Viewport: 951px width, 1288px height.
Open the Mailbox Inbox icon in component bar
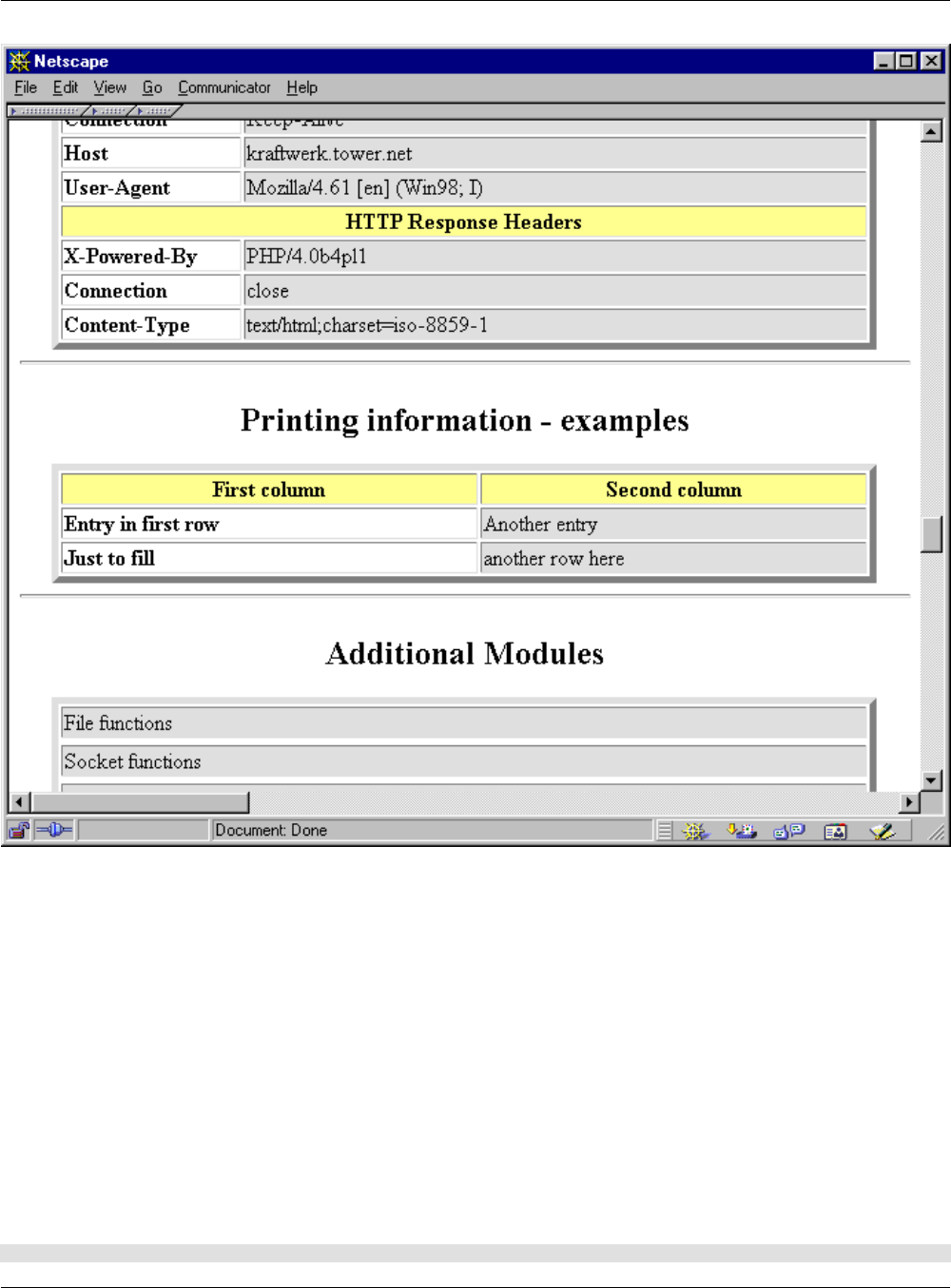(742, 832)
